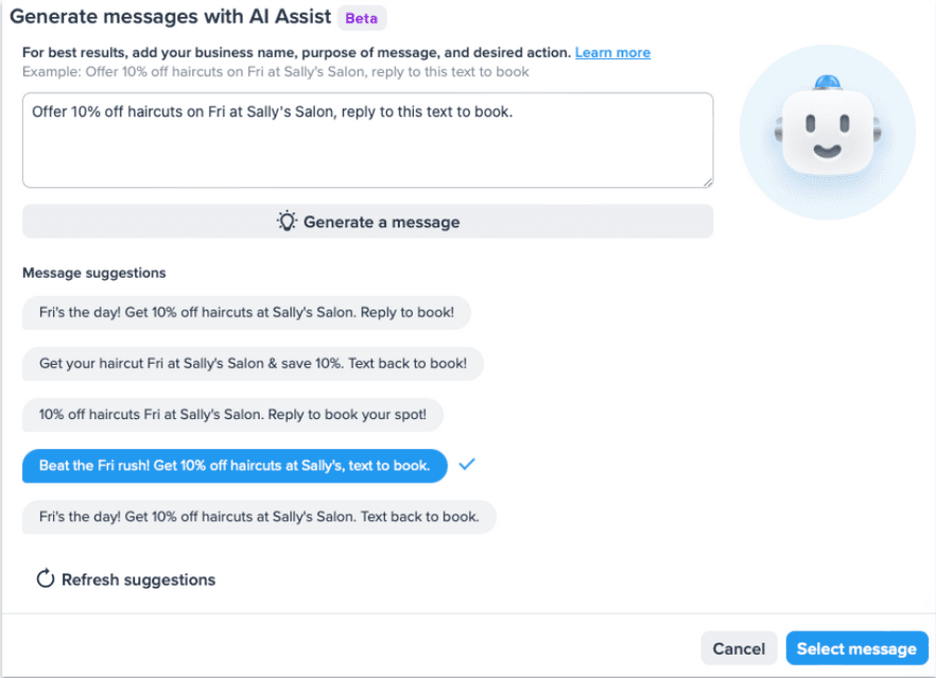
Task: Click the circular refresh arrow icon
Action: point(45,579)
